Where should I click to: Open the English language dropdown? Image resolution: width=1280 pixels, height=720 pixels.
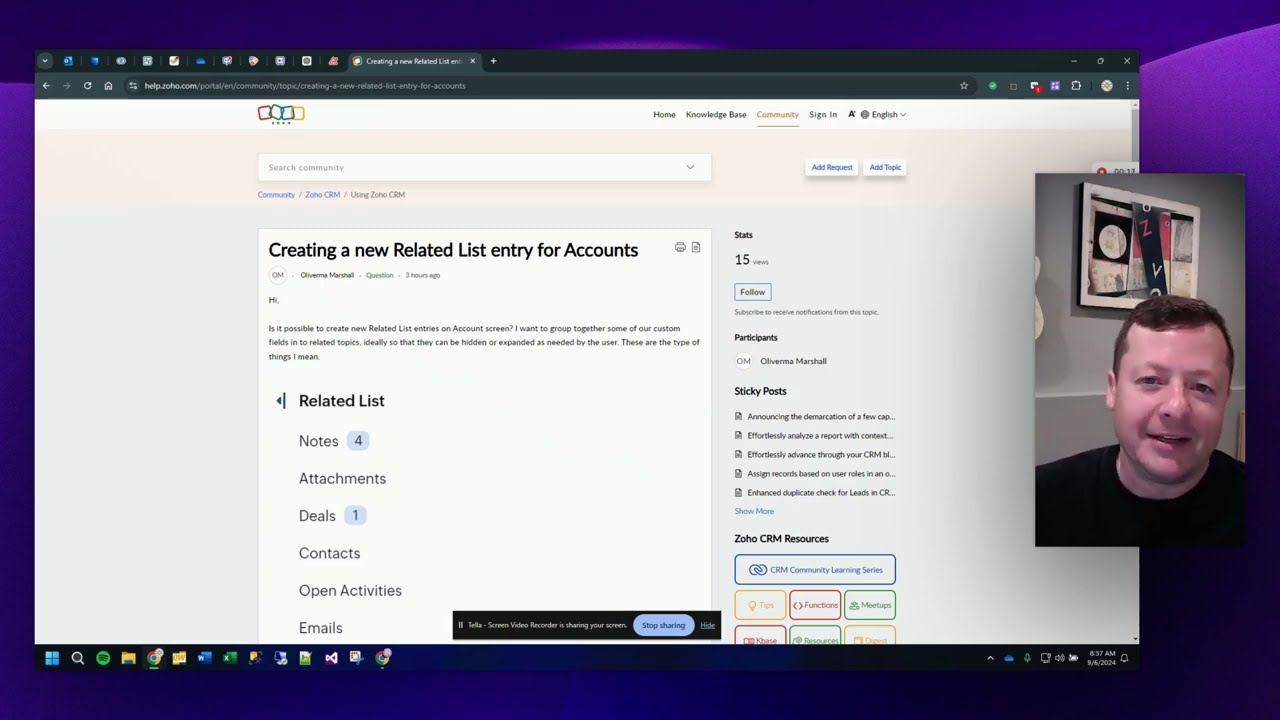pos(883,114)
